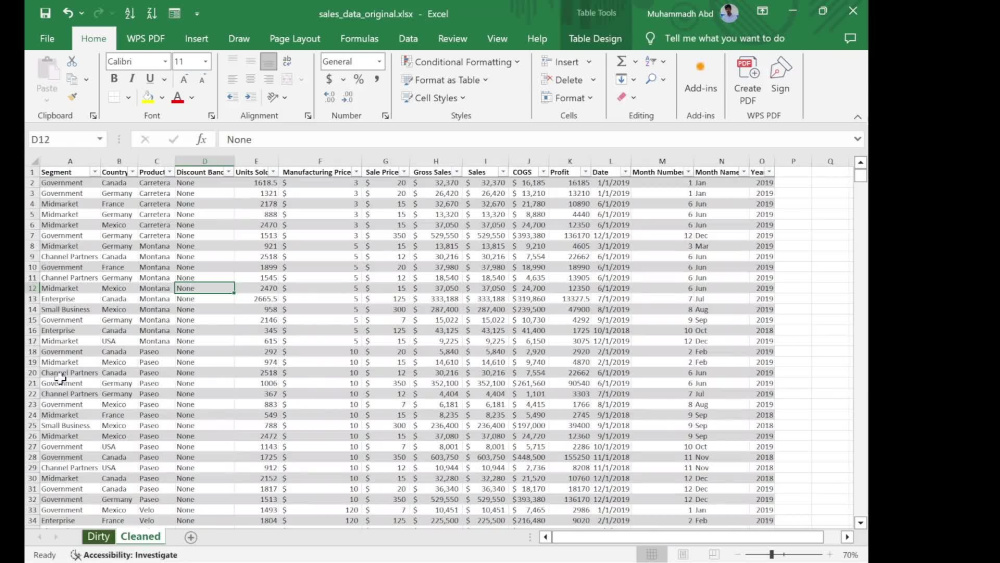The image size is (1000, 563).
Task: Open Conditional Formatting menu
Action: point(460,62)
